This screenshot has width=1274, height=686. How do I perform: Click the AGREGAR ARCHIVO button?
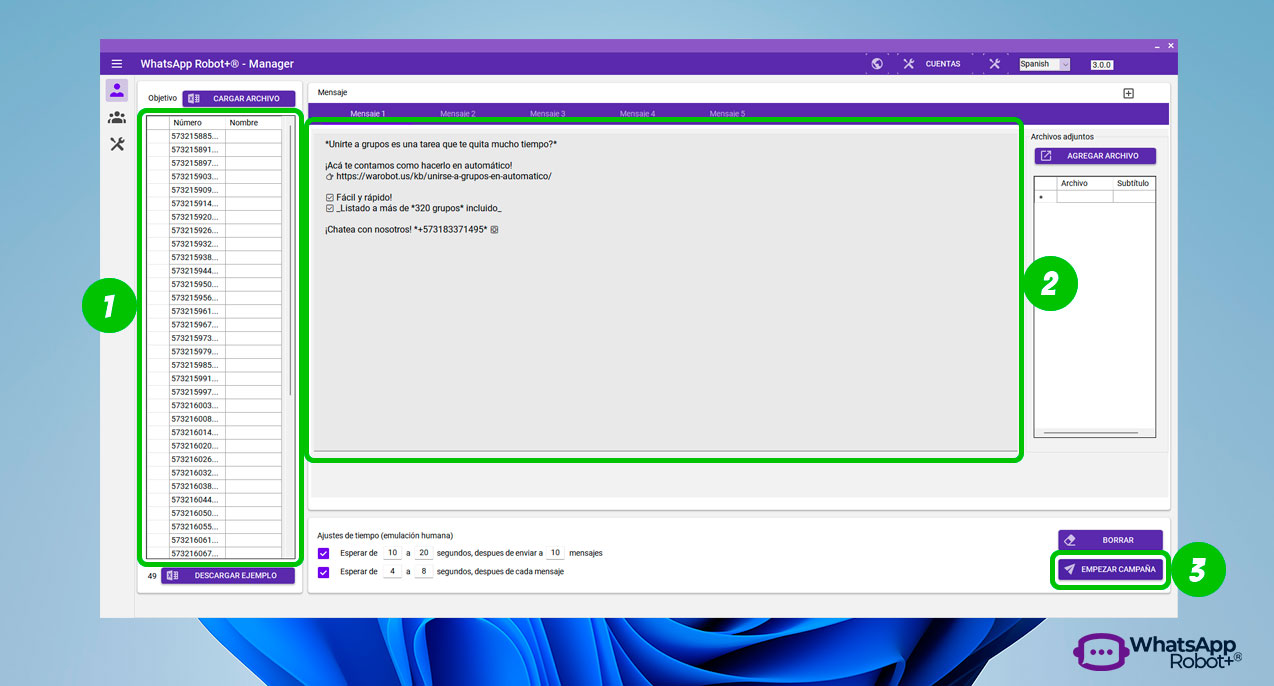1095,156
